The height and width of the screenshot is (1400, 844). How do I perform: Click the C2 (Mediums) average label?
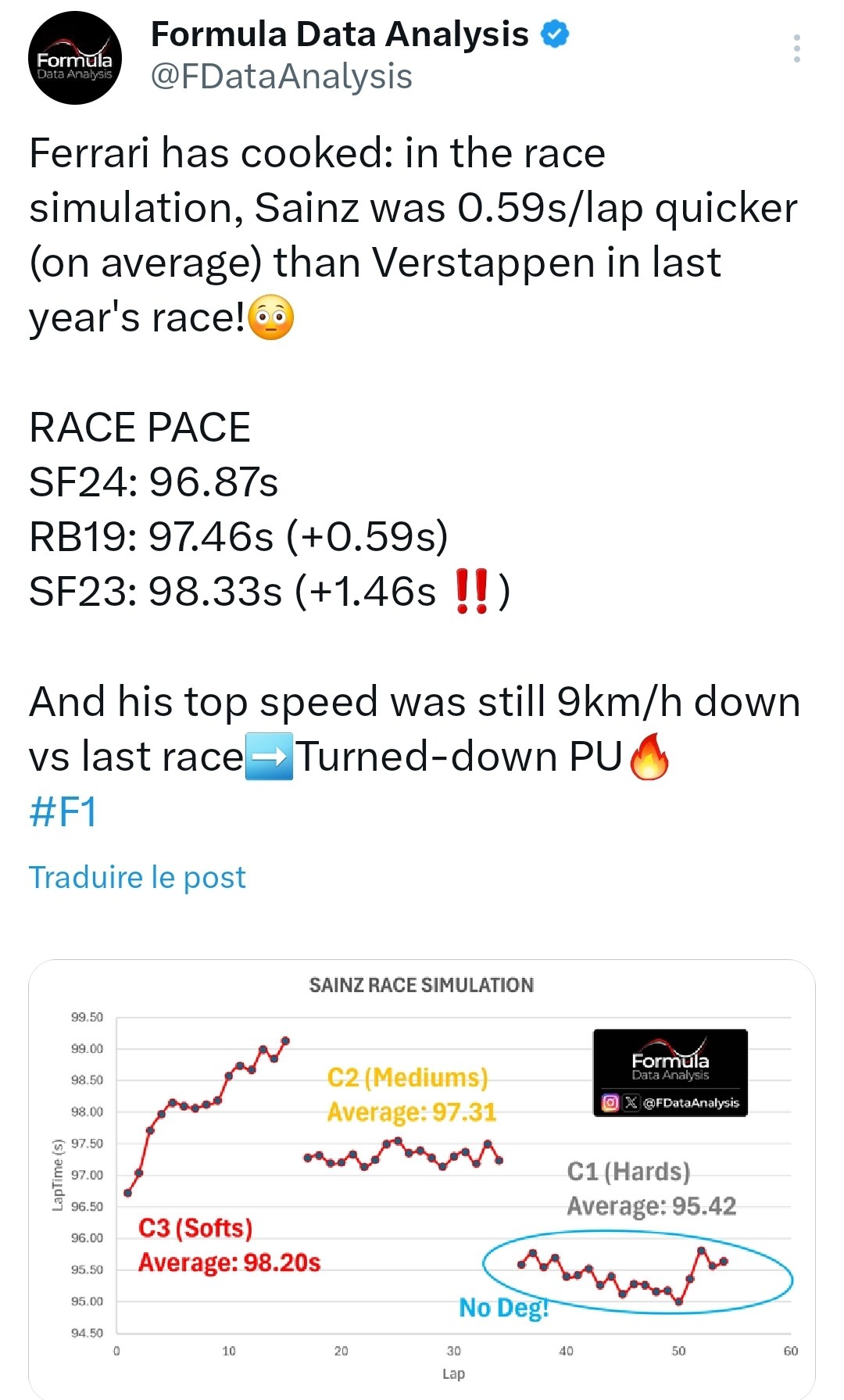(412, 1094)
